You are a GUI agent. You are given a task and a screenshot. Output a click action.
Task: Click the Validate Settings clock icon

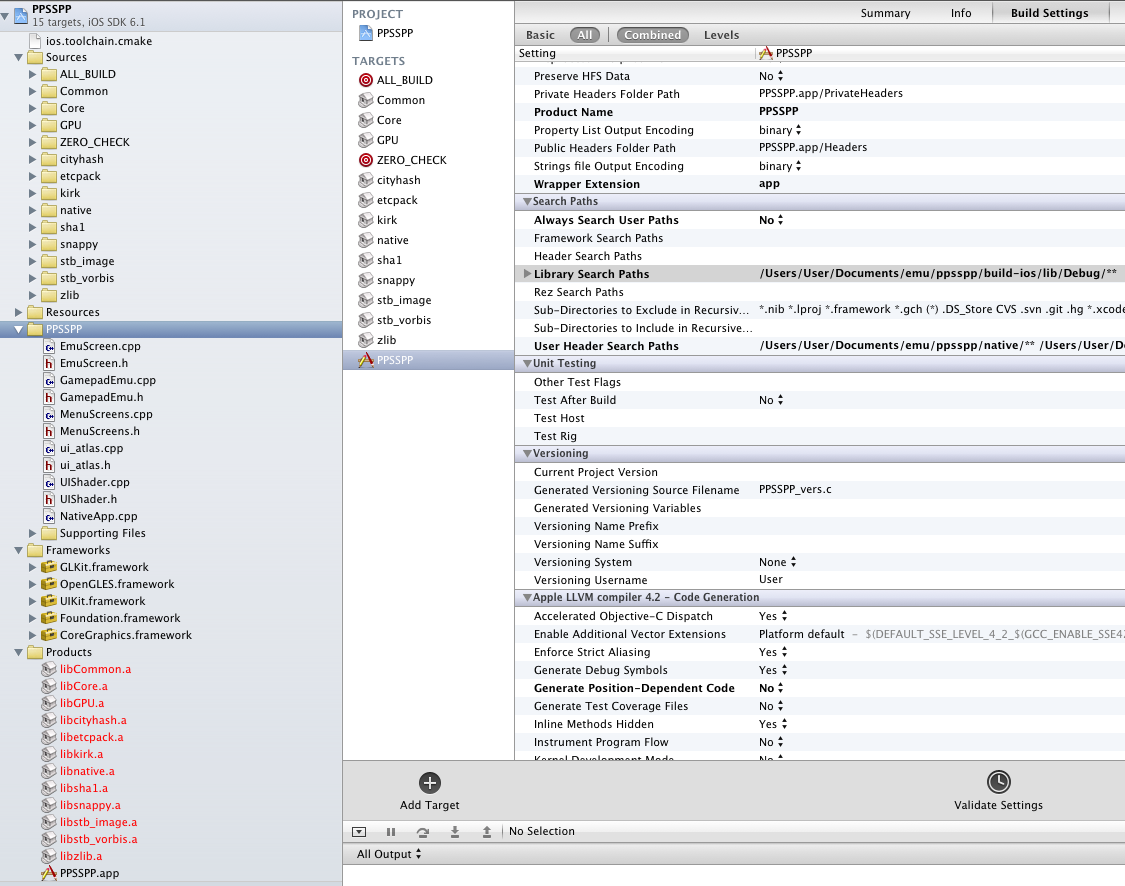[998, 782]
